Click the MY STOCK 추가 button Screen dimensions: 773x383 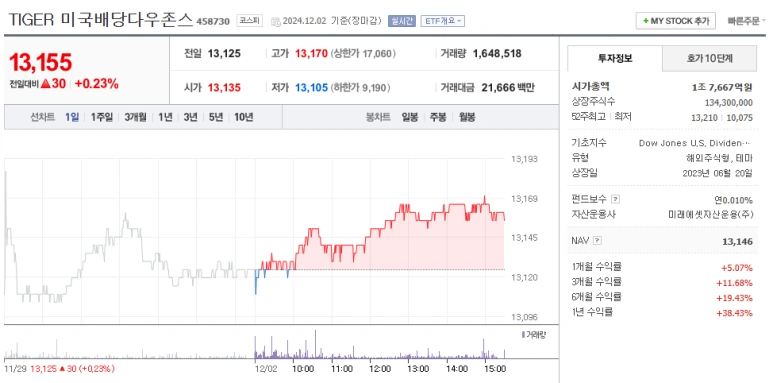click(675, 21)
